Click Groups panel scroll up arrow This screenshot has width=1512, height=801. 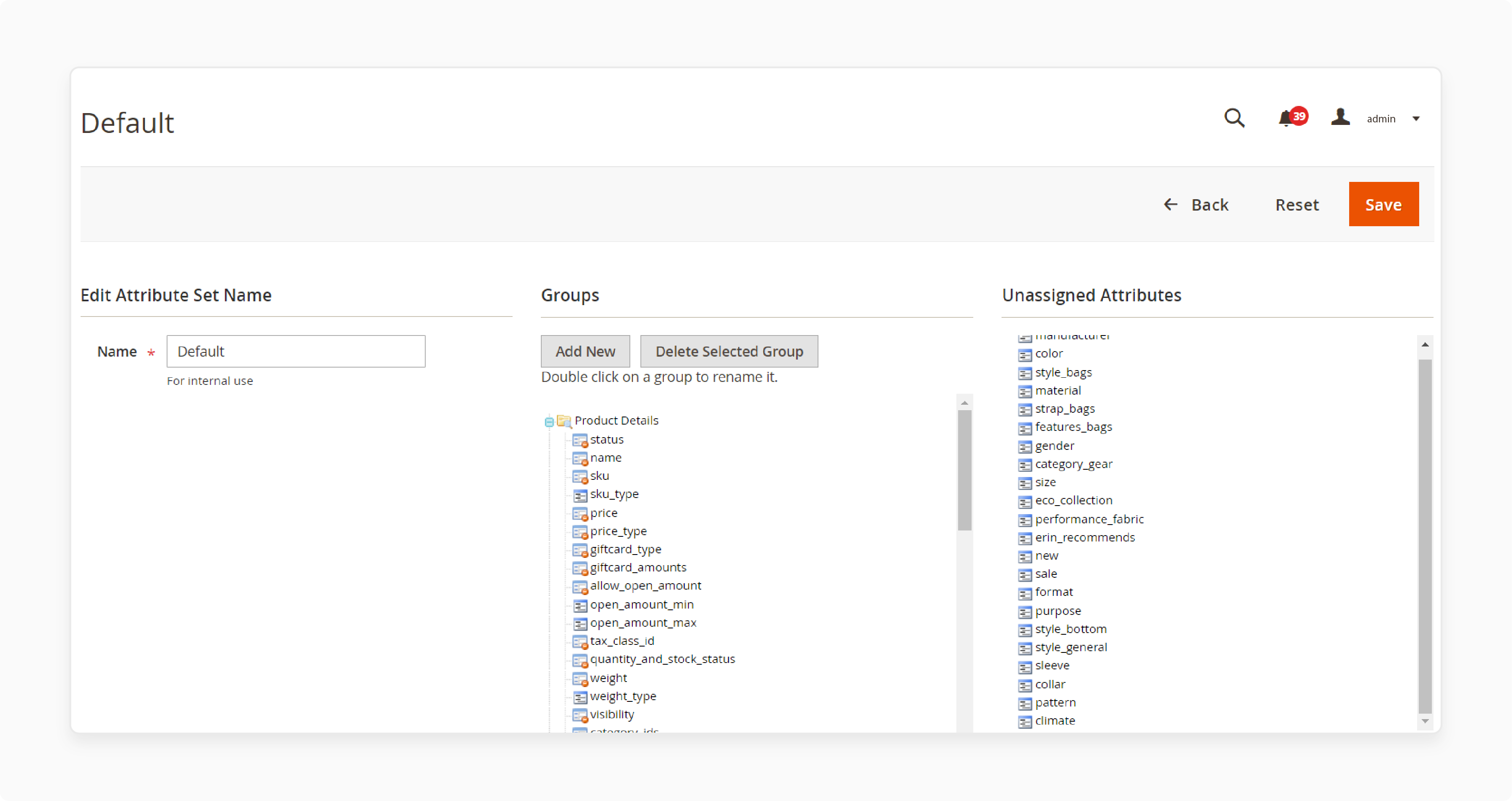pyautogui.click(x=964, y=403)
